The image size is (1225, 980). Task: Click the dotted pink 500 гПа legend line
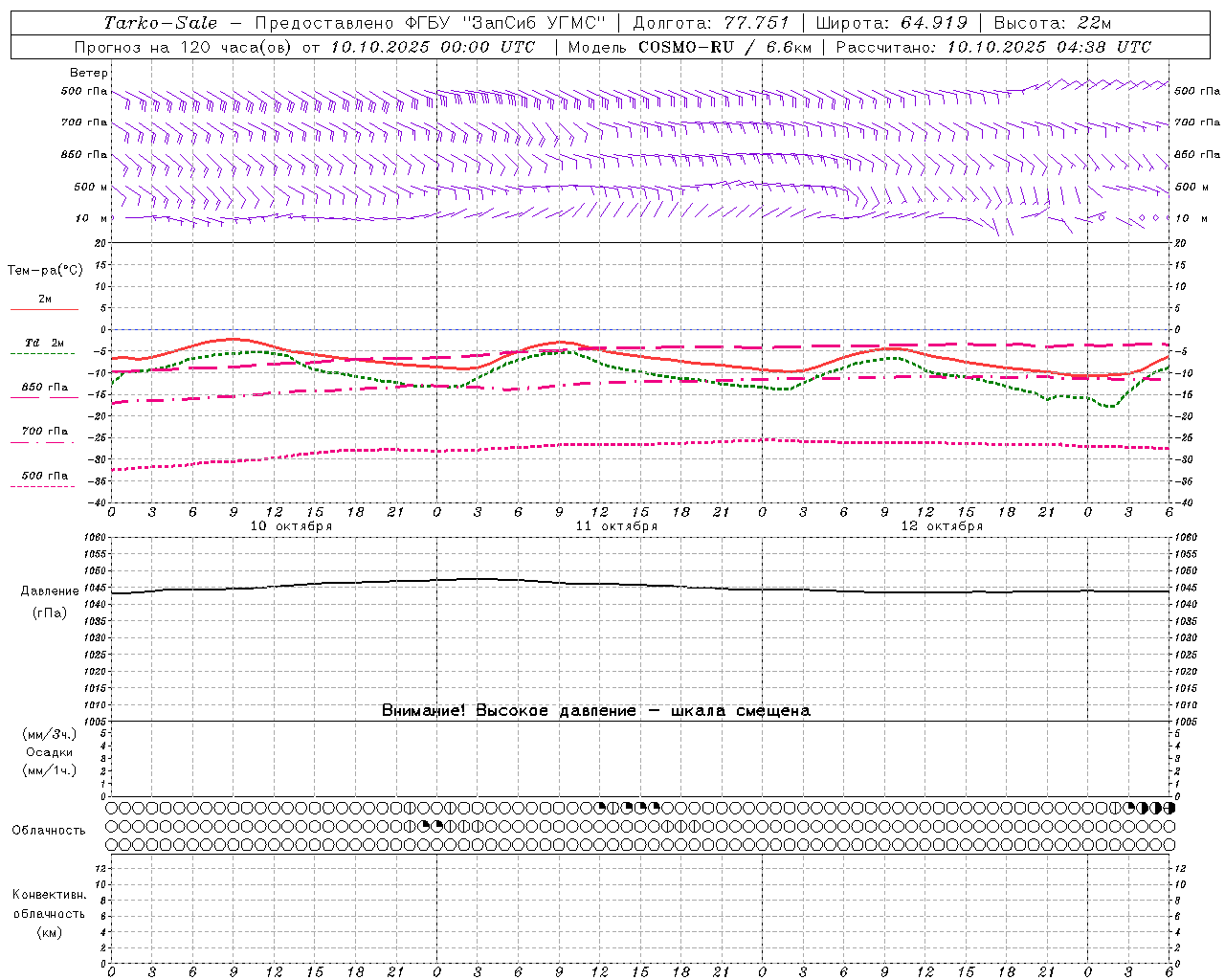(43, 486)
